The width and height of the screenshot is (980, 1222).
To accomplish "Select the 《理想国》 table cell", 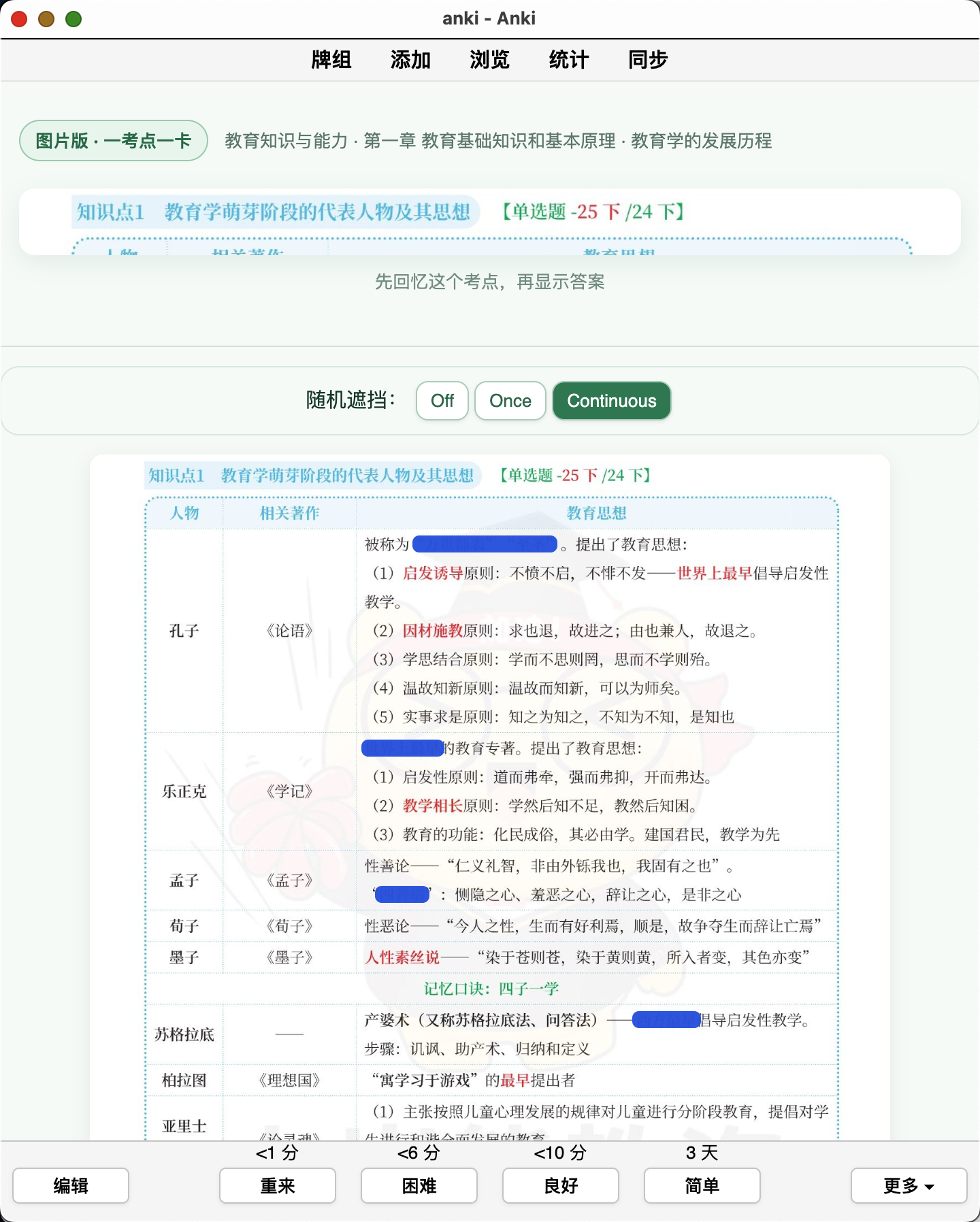I will (x=290, y=1080).
